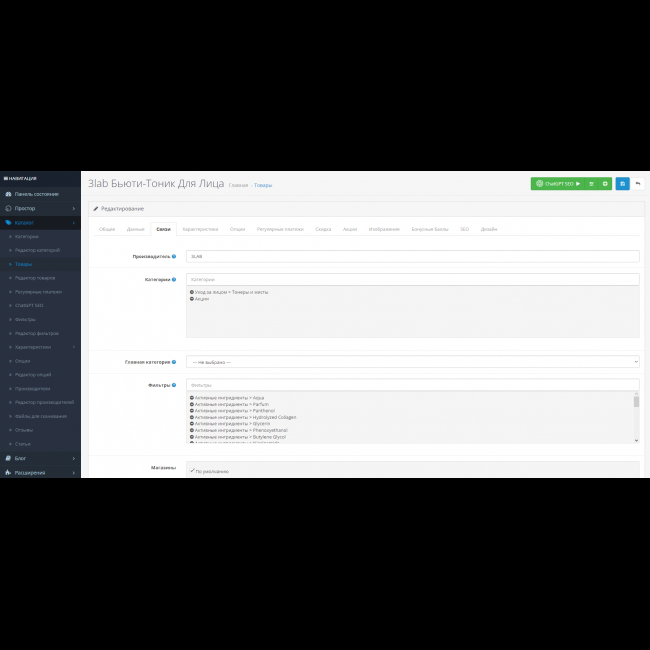Remove category 'Уход за лицом > Тонеры и мисты'
This screenshot has height=650, width=650.
tap(191, 292)
